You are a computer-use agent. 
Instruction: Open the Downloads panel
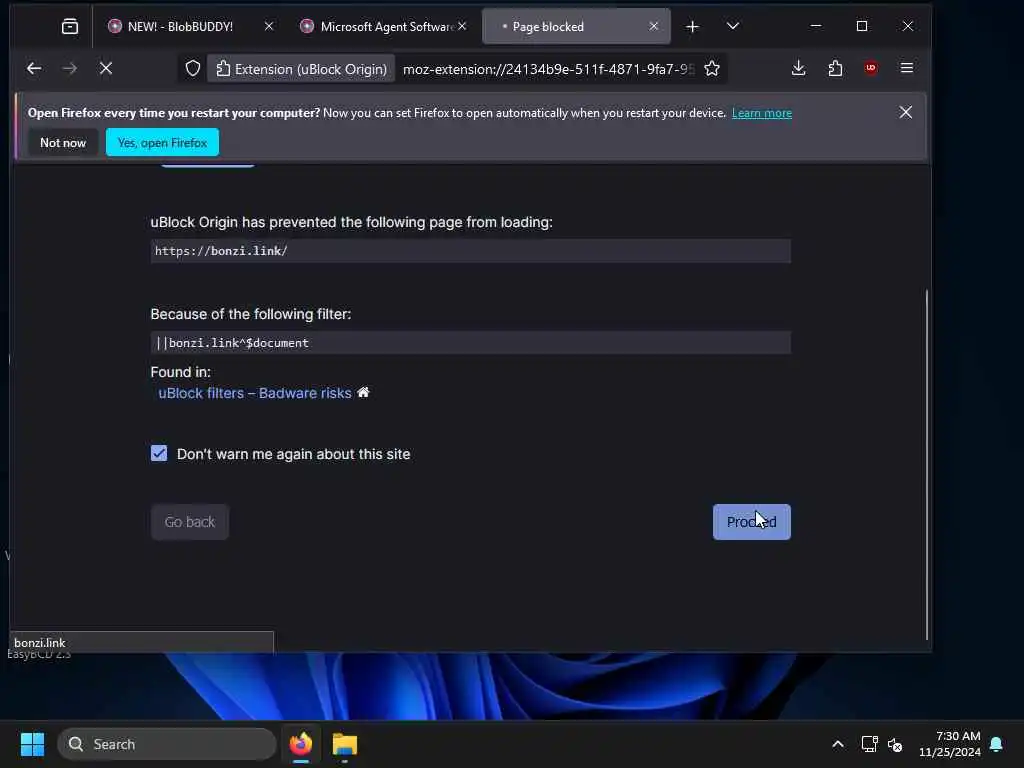pyautogui.click(x=798, y=69)
